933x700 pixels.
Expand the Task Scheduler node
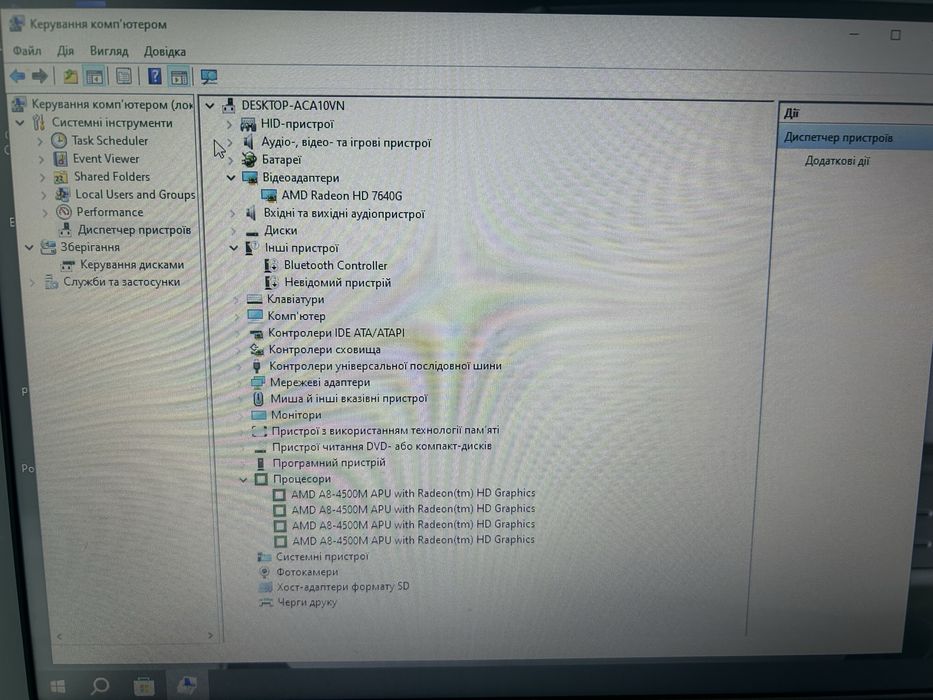[40, 141]
